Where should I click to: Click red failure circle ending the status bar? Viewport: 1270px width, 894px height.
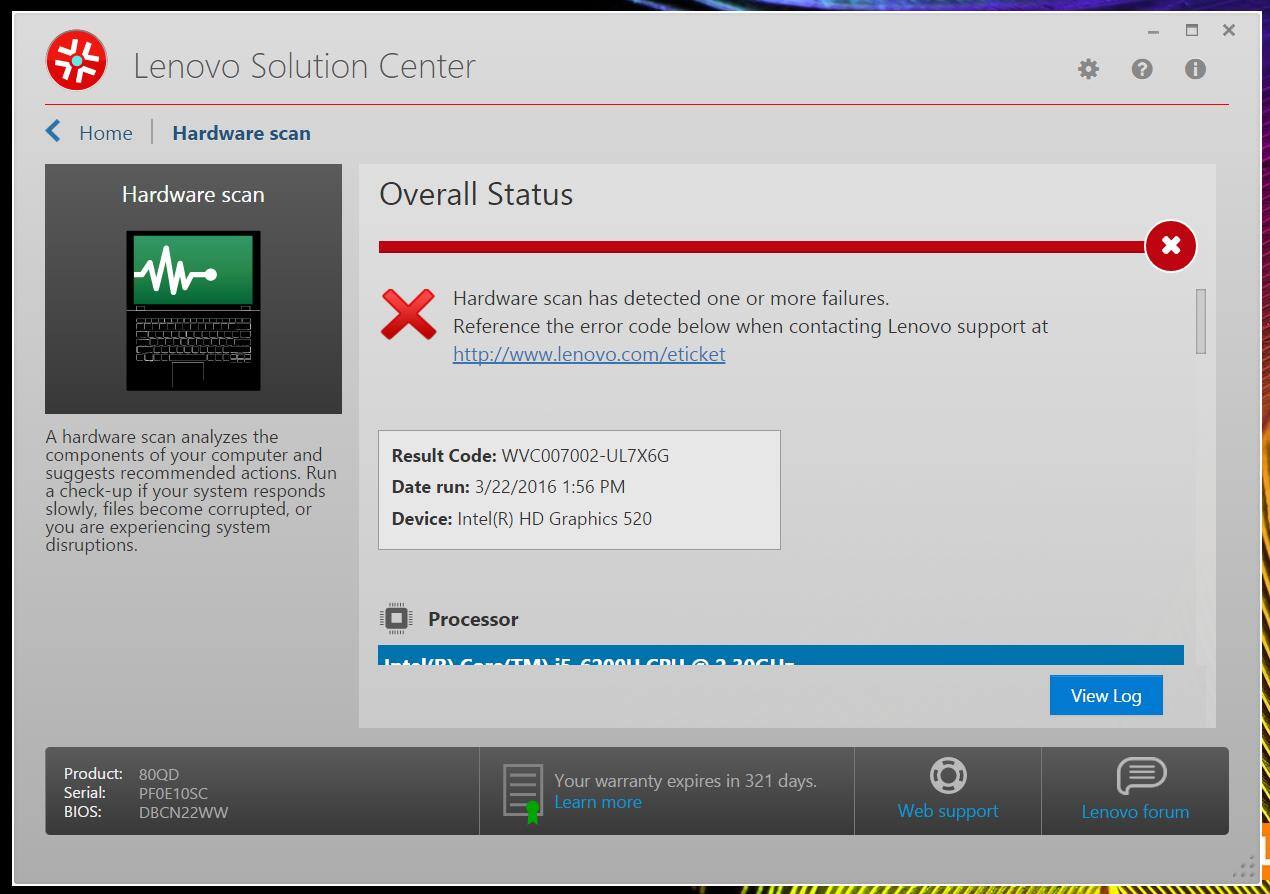pyautogui.click(x=1170, y=246)
